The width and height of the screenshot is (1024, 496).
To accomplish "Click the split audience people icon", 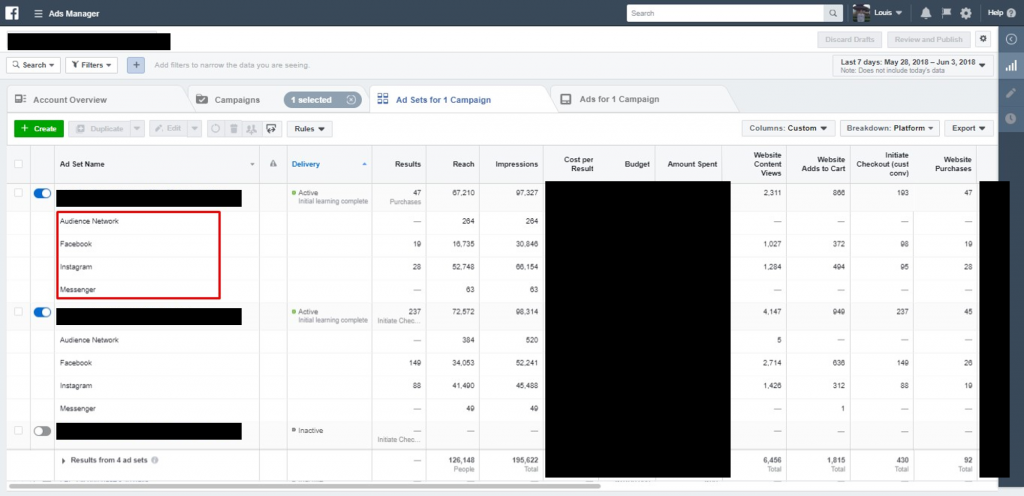I will 251,129.
